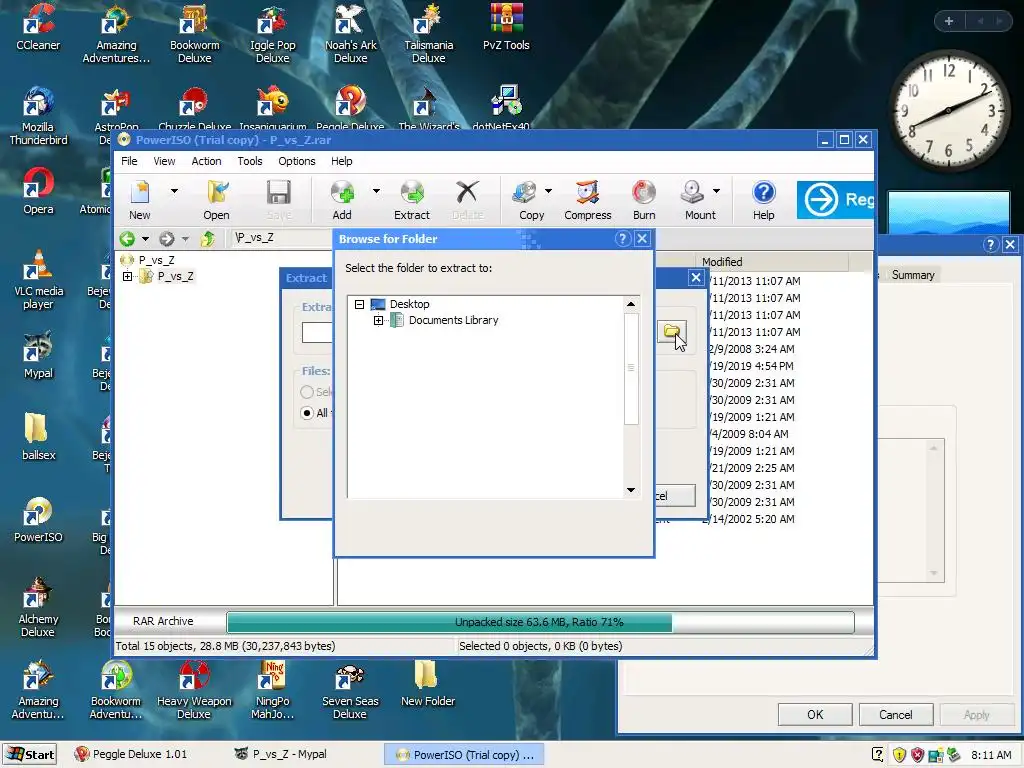Viewport: 1024px width, 768px height.
Task: Select the Mypal desktop icon
Action: point(38,355)
